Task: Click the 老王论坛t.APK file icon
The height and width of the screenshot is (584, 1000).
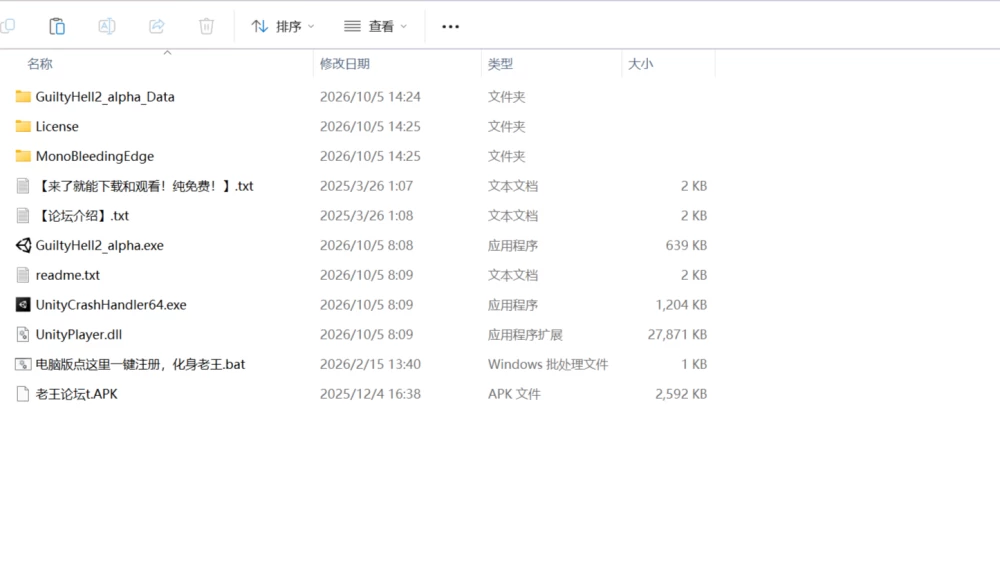Action: point(23,394)
